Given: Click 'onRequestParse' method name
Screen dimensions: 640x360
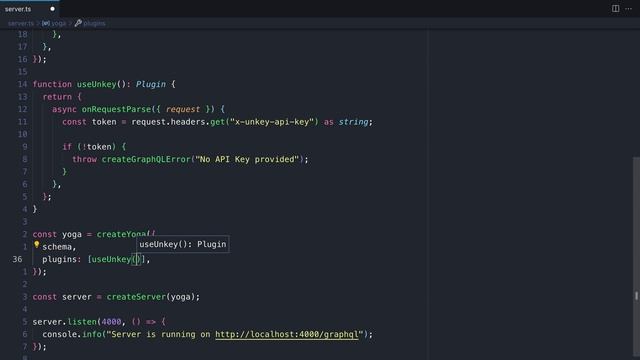Looking at the screenshot, I should pos(116,109).
